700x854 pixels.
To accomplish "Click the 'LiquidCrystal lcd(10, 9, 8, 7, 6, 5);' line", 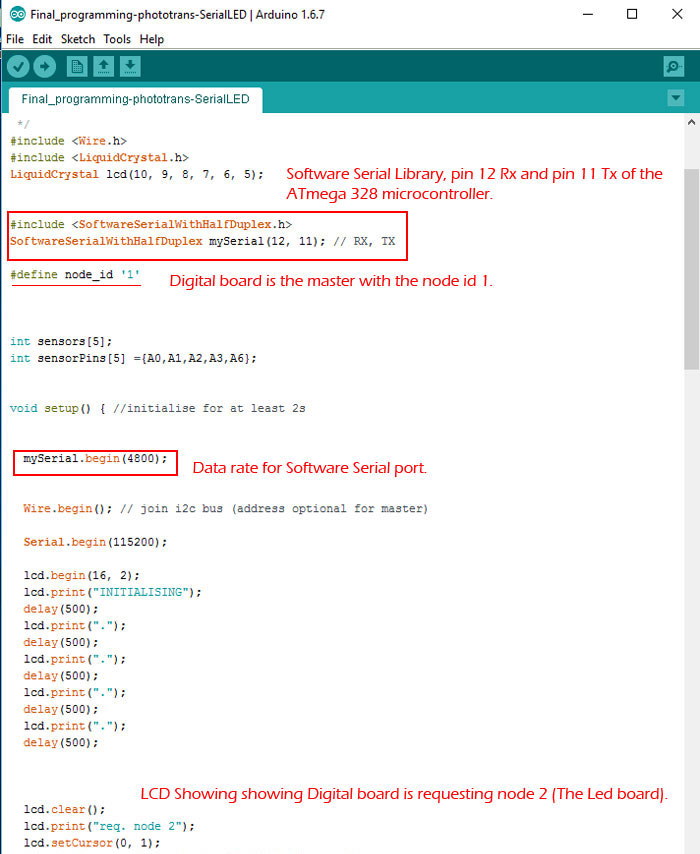I will 137,174.
